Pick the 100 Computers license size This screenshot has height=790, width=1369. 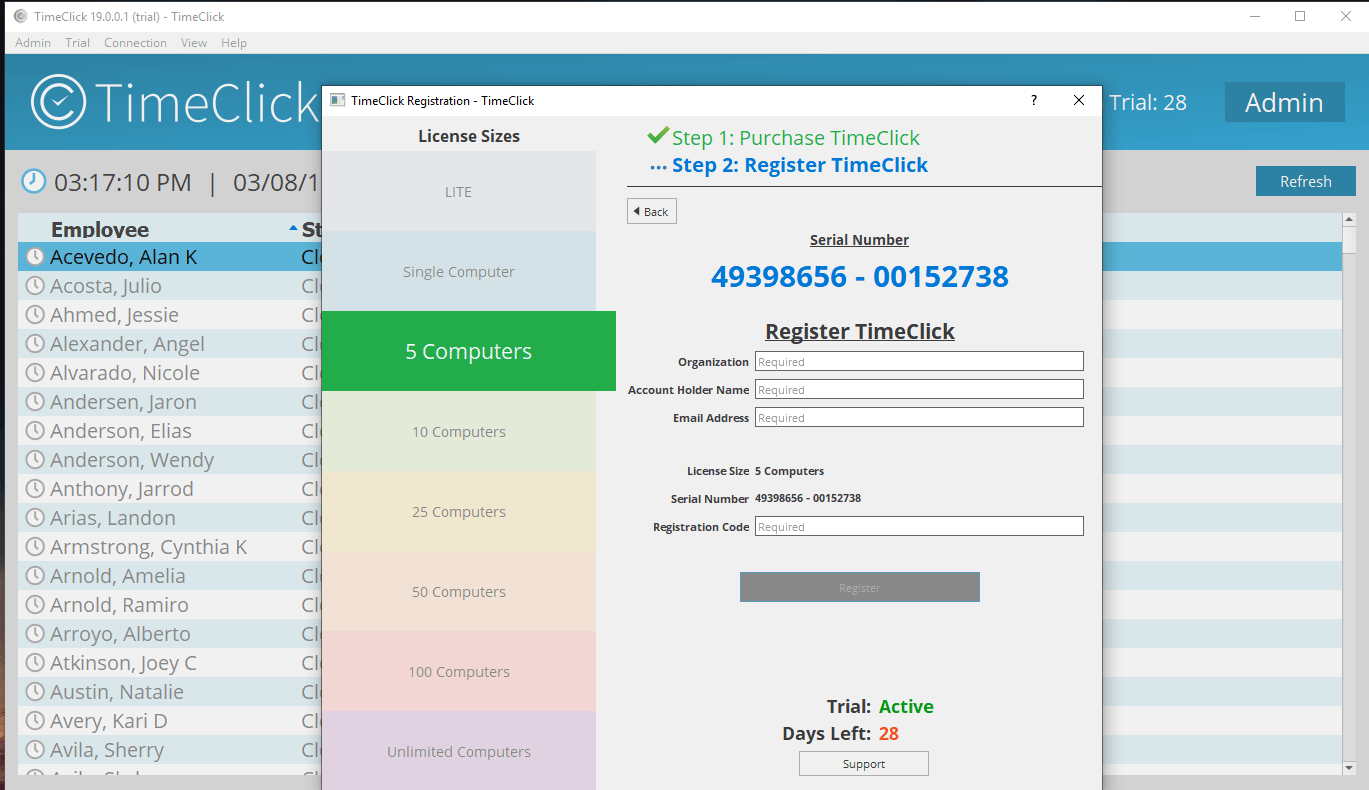(459, 672)
